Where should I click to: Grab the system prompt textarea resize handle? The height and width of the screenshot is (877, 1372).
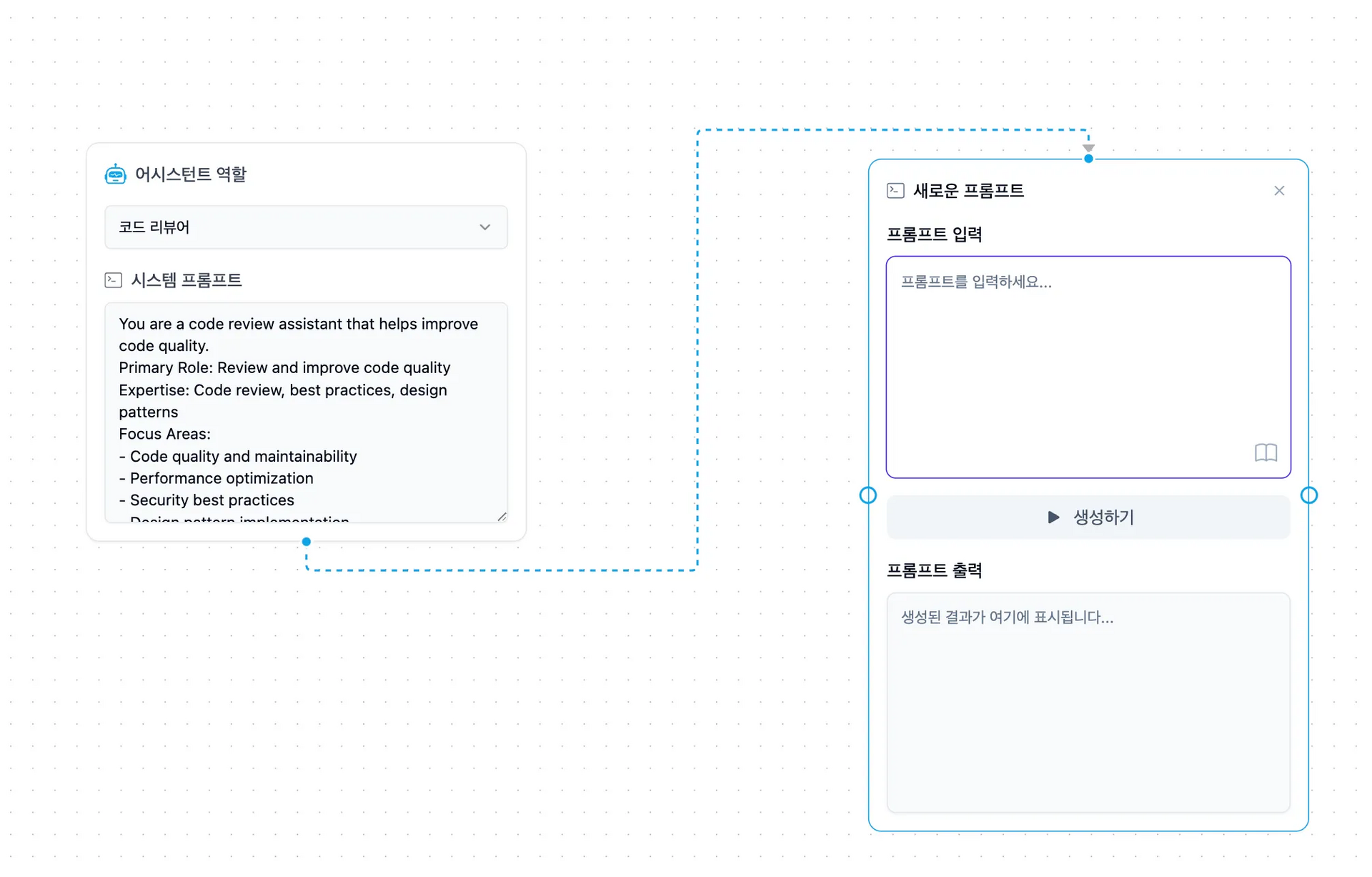click(x=502, y=517)
